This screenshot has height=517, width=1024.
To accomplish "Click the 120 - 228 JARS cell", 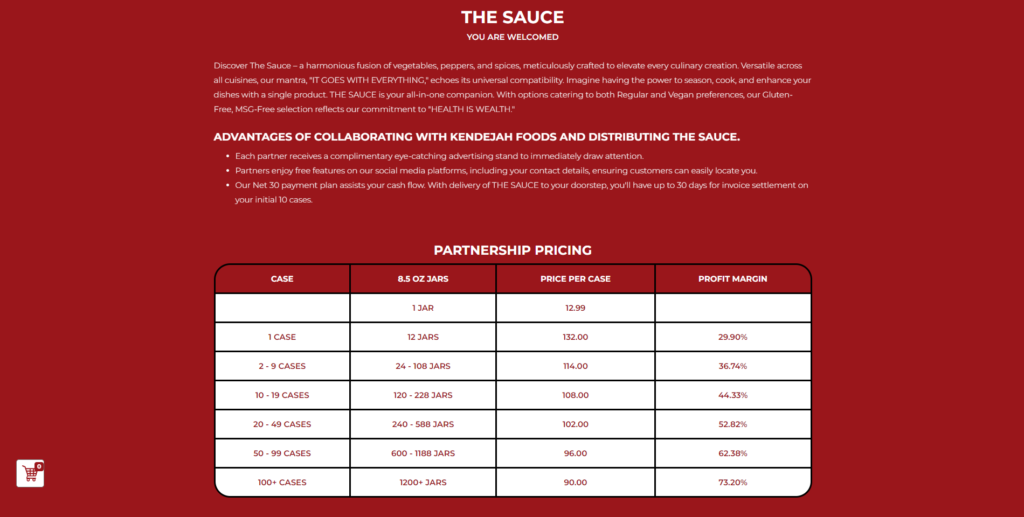I will click(x=422, y=395).
